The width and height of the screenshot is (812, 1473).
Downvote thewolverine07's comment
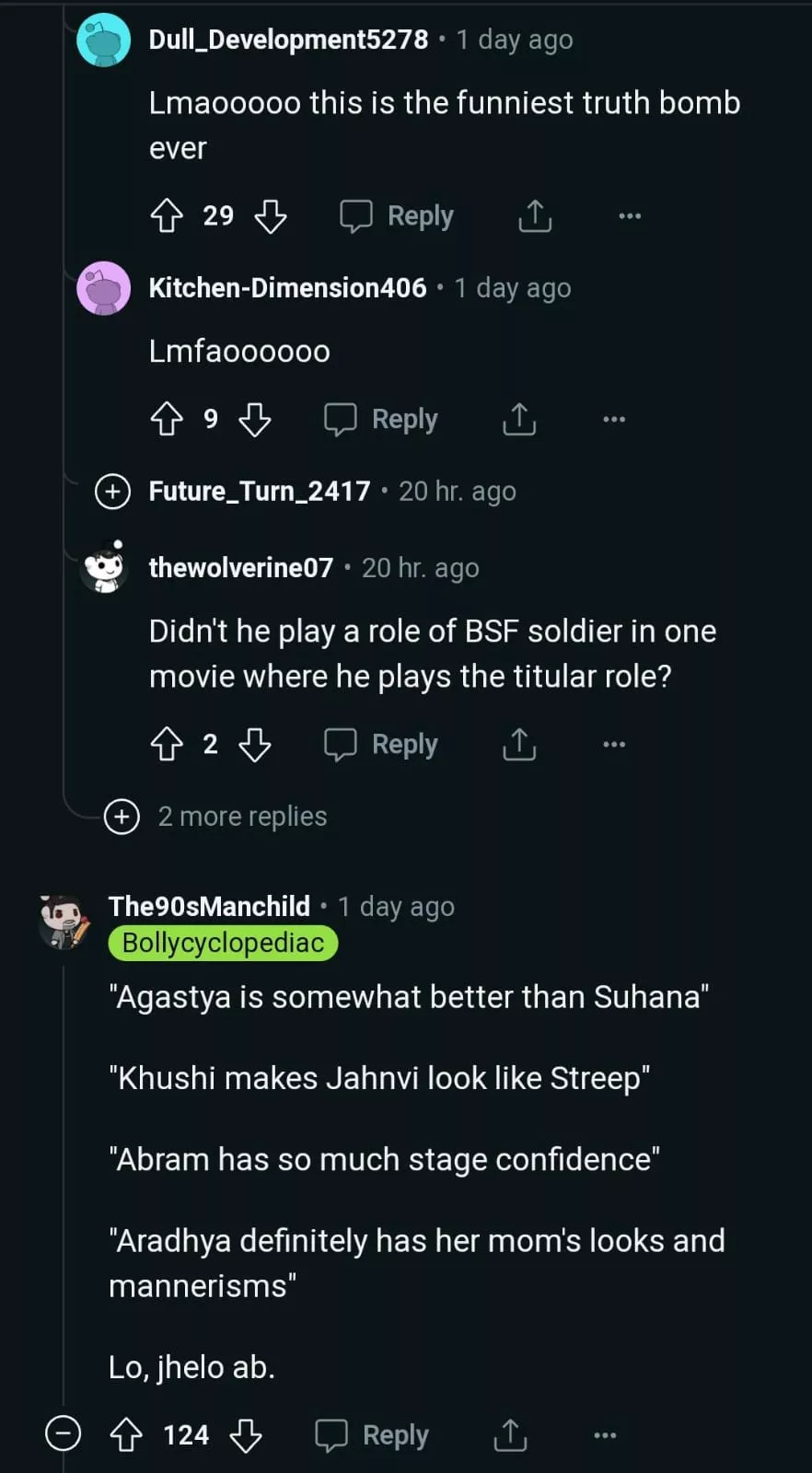point(255,745)
